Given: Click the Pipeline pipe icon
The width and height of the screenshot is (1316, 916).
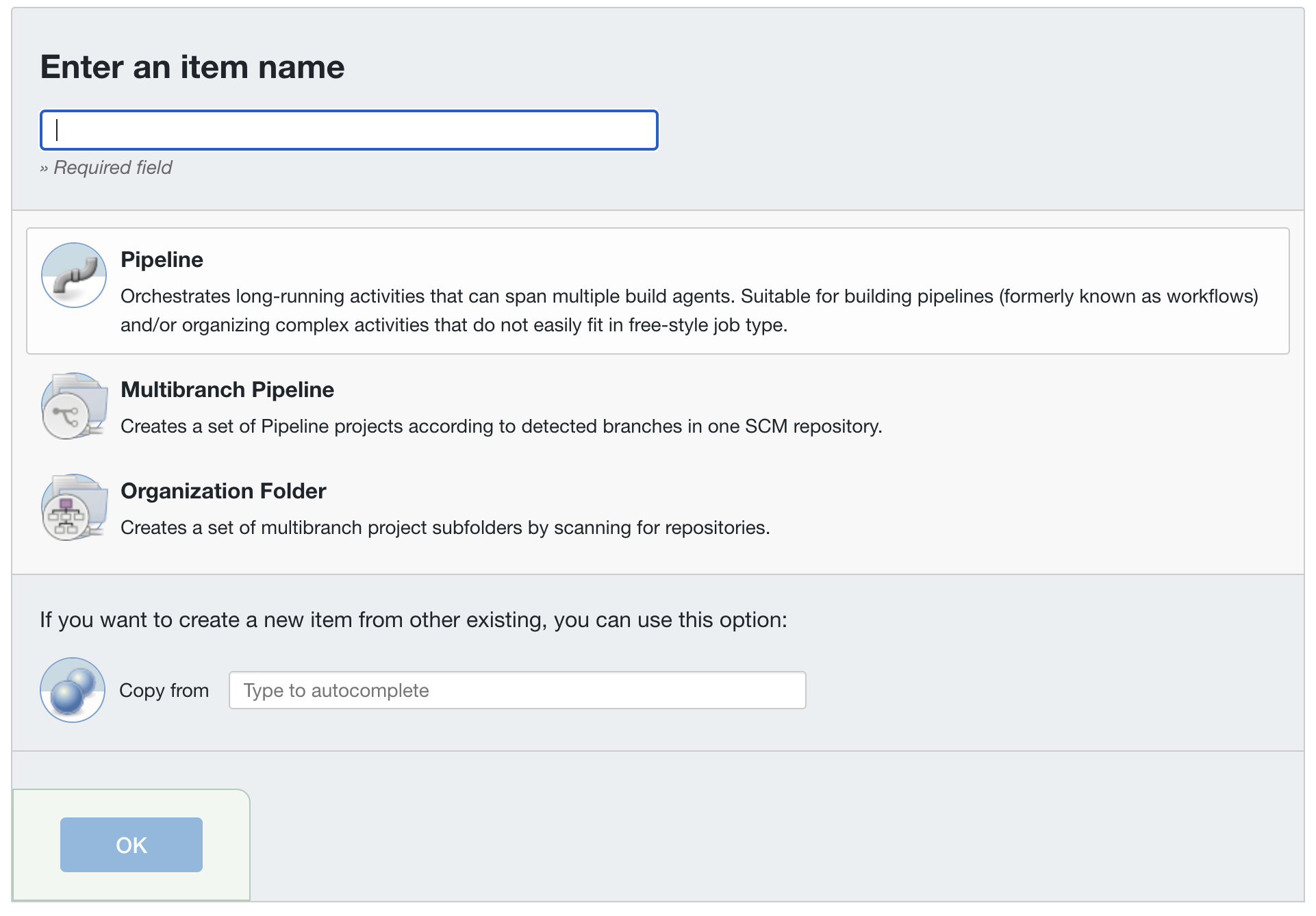Looking at the screenshot, I should coord(74,275).
